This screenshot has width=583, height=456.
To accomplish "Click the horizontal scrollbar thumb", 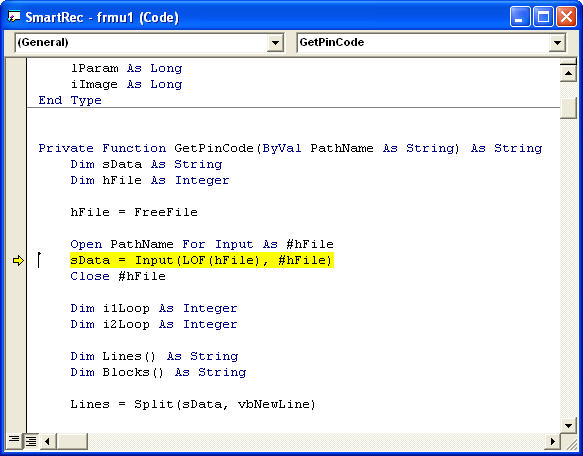I will (x=72, y=441).
